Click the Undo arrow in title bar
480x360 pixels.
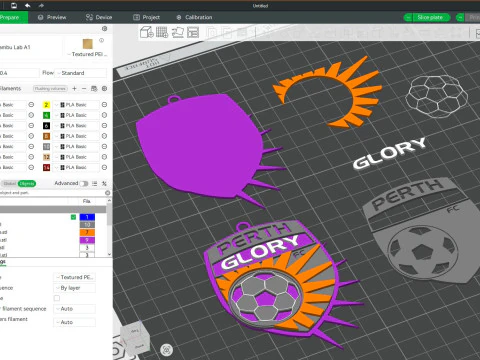(x=28, y=5)
